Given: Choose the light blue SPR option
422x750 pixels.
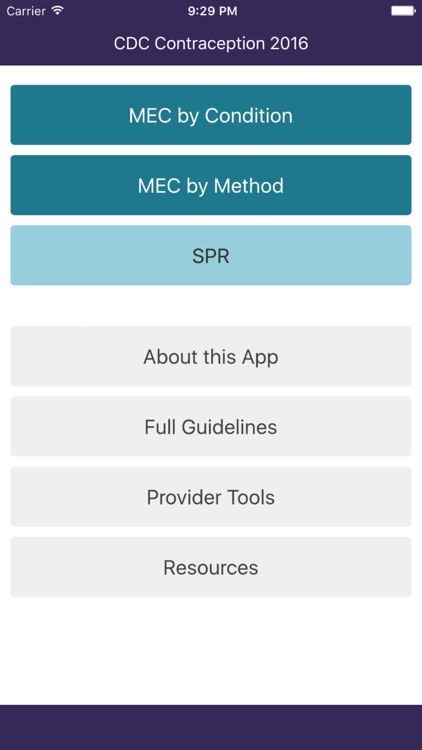Looking at the screenshot, I should tap(211, 255).
